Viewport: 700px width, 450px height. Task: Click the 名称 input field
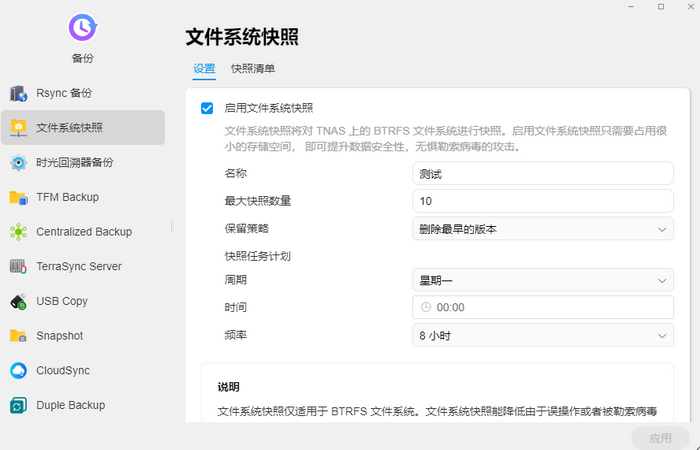[x=542, y=174]
